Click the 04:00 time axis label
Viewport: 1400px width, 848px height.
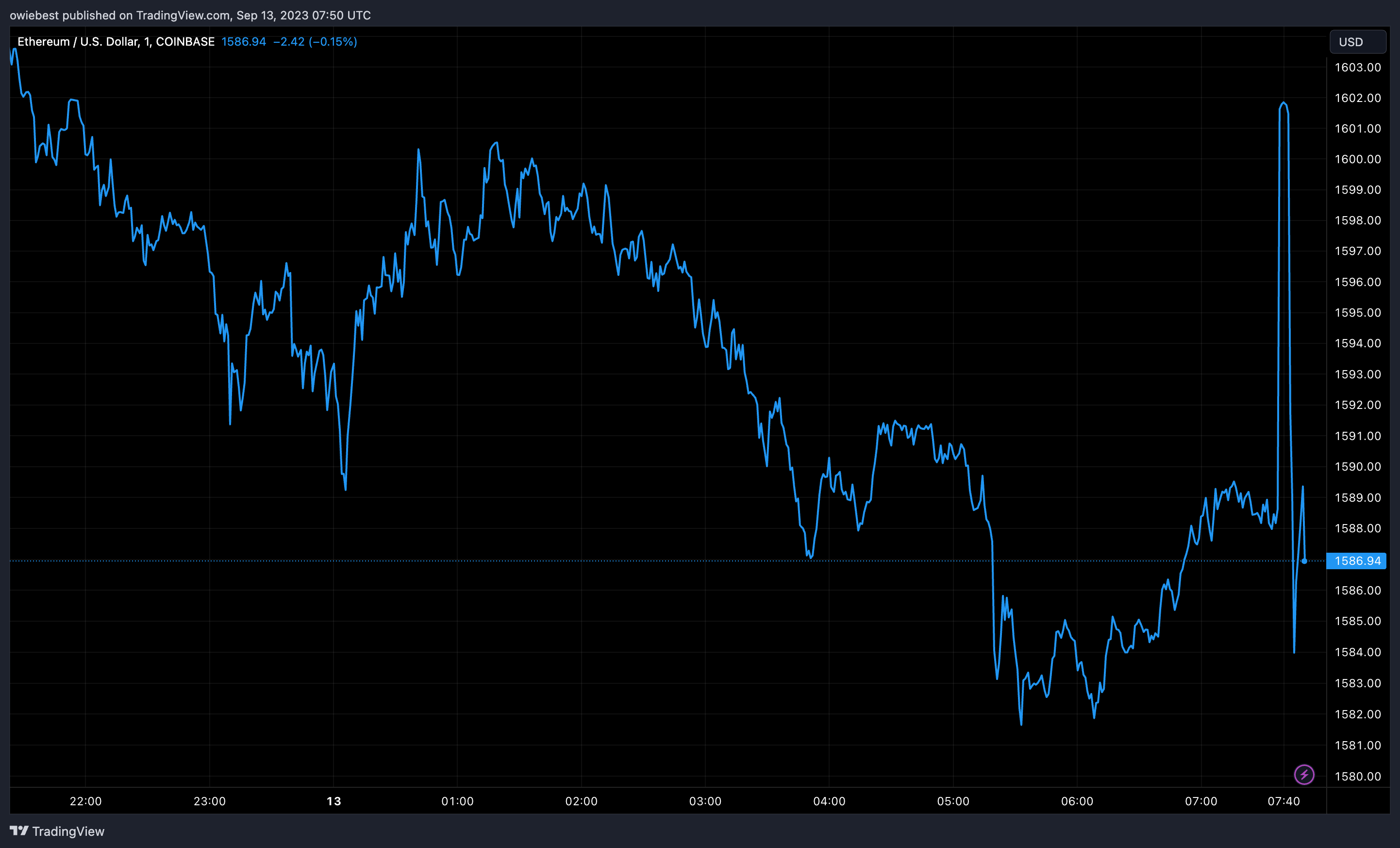829,801
